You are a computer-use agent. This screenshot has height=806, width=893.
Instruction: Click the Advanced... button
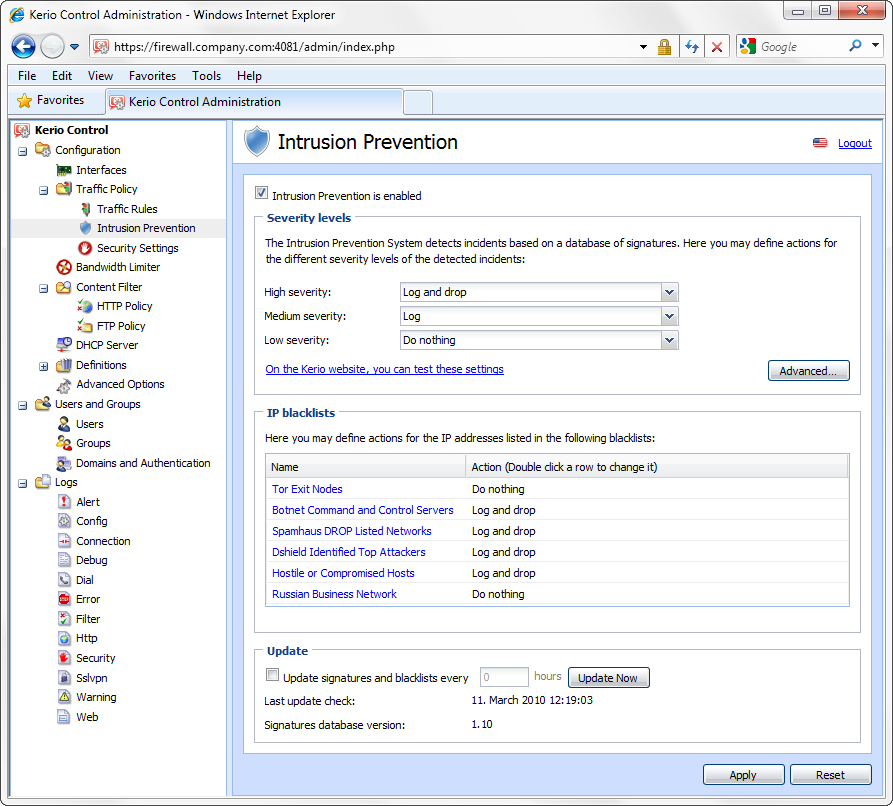pos(808,371)
